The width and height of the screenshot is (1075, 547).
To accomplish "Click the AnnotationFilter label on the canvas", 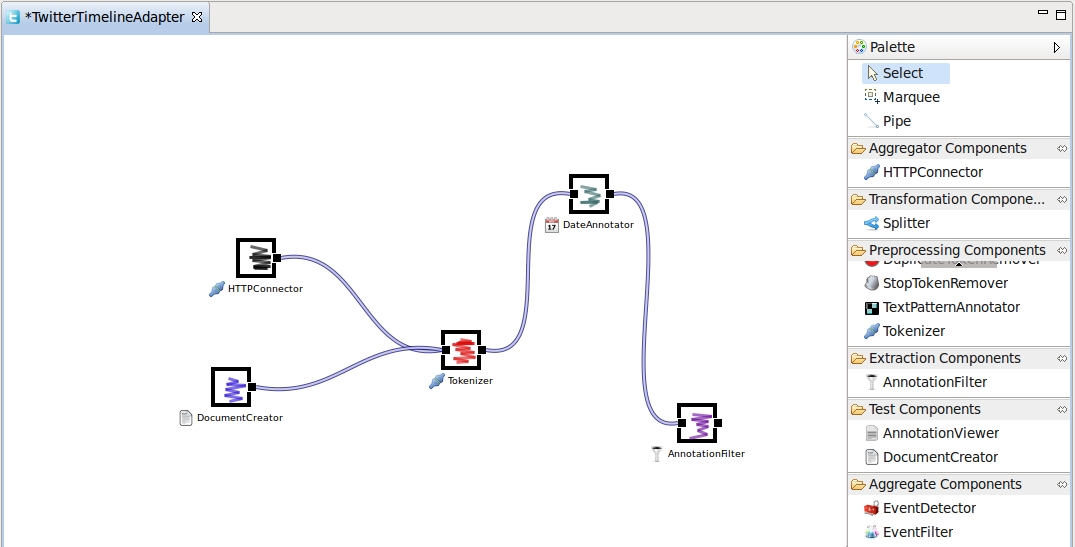I will (706, 454).
